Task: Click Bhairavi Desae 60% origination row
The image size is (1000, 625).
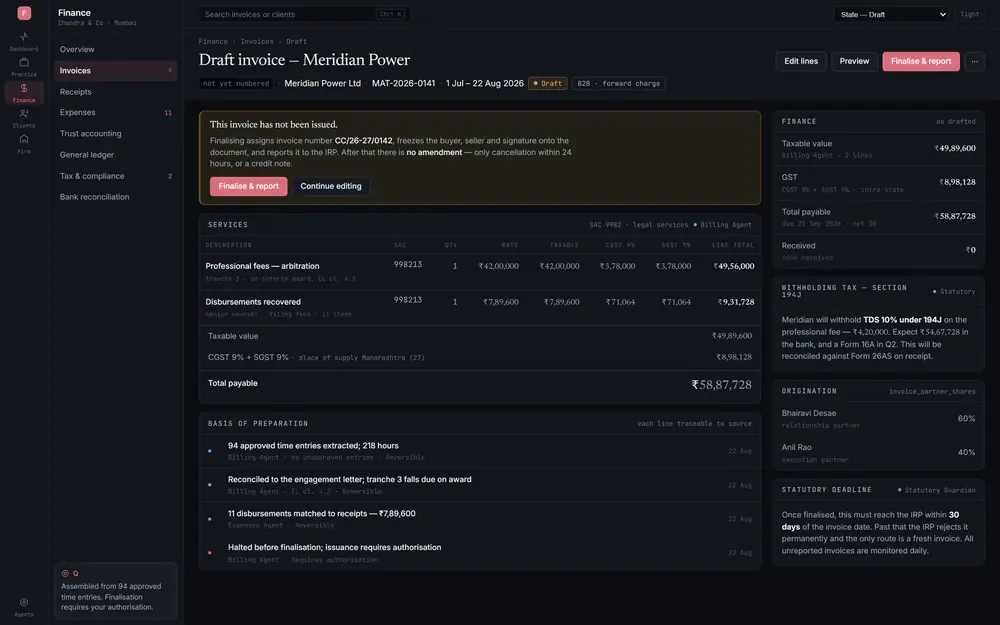Action: [x=878, y=418]
